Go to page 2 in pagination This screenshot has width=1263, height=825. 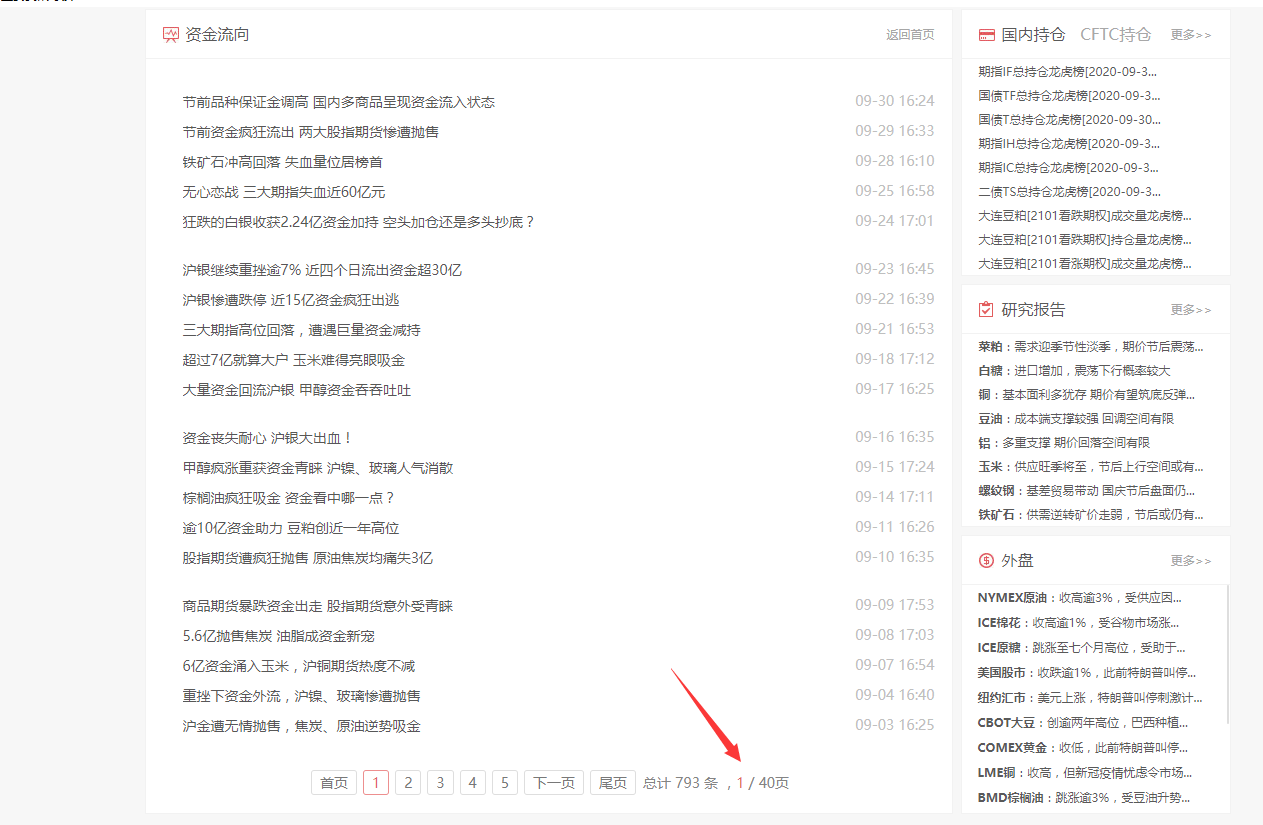click(408, 783)
